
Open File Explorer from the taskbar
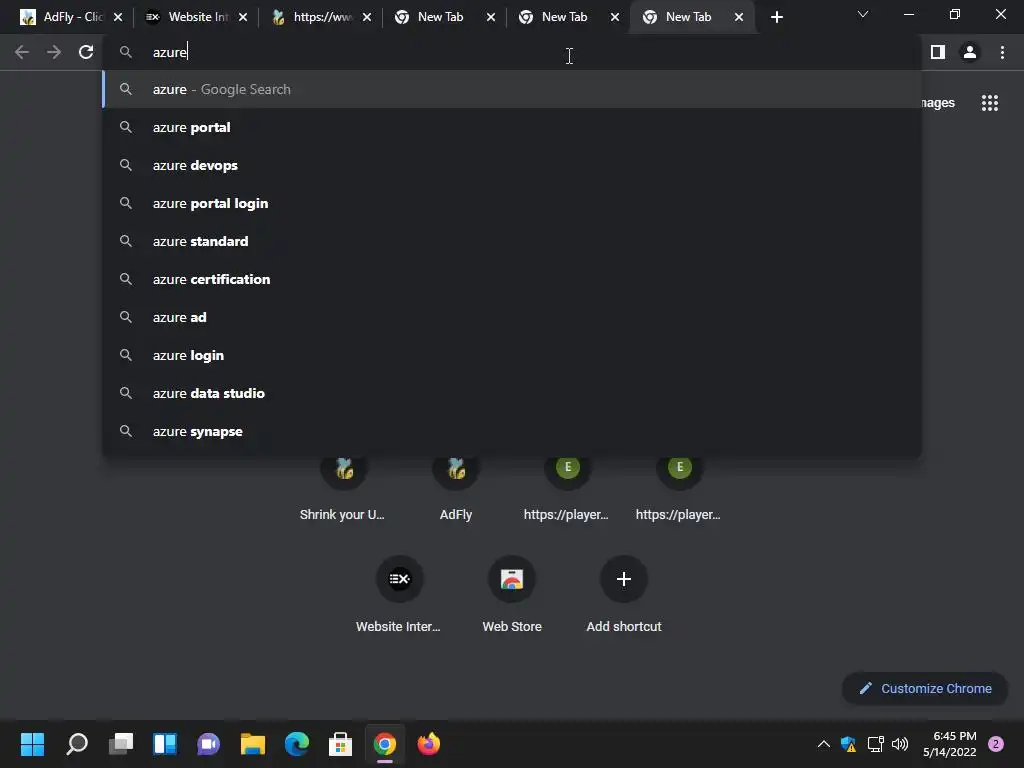point(253,744)
